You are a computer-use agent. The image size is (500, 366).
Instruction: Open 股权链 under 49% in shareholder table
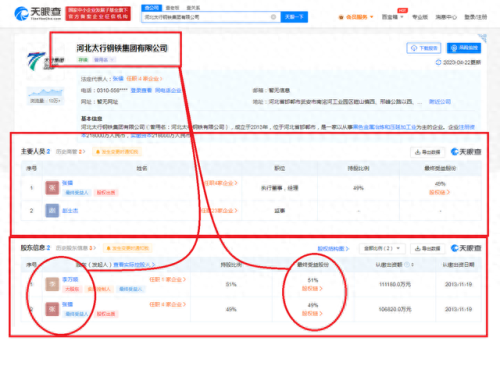[x=312, y=314]
